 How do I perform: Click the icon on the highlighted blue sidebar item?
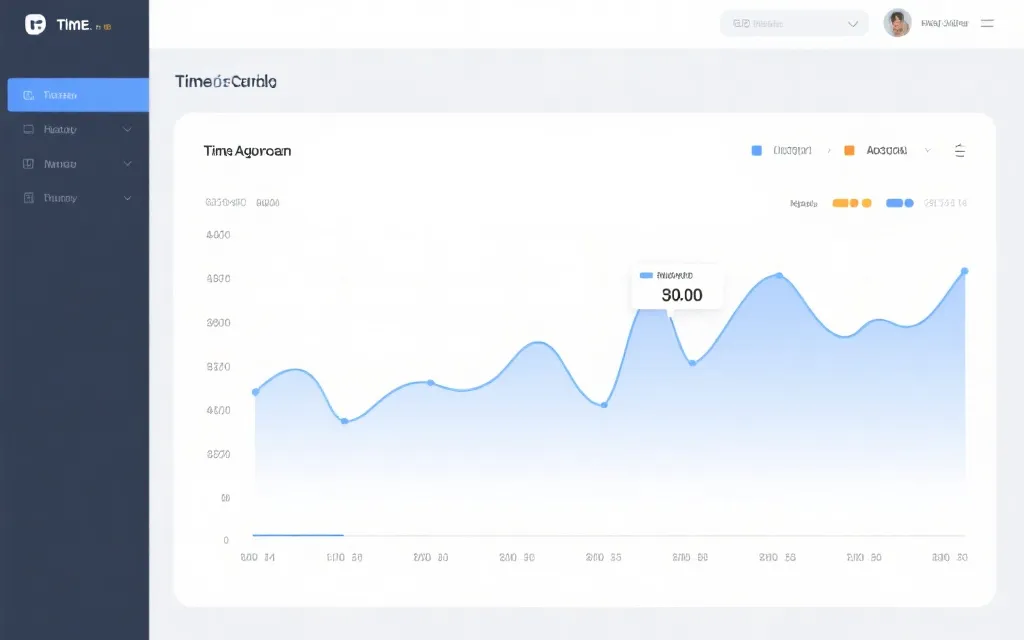point(28,95)
